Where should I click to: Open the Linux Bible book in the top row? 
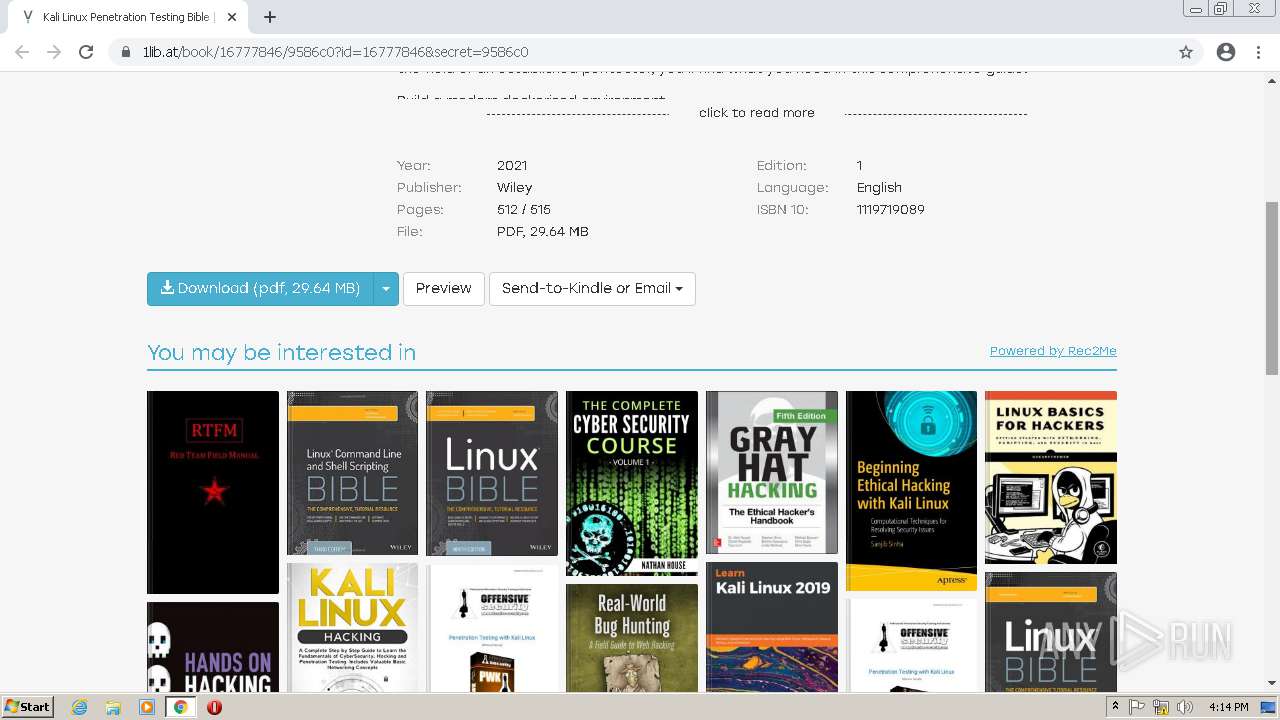(492, 473)
